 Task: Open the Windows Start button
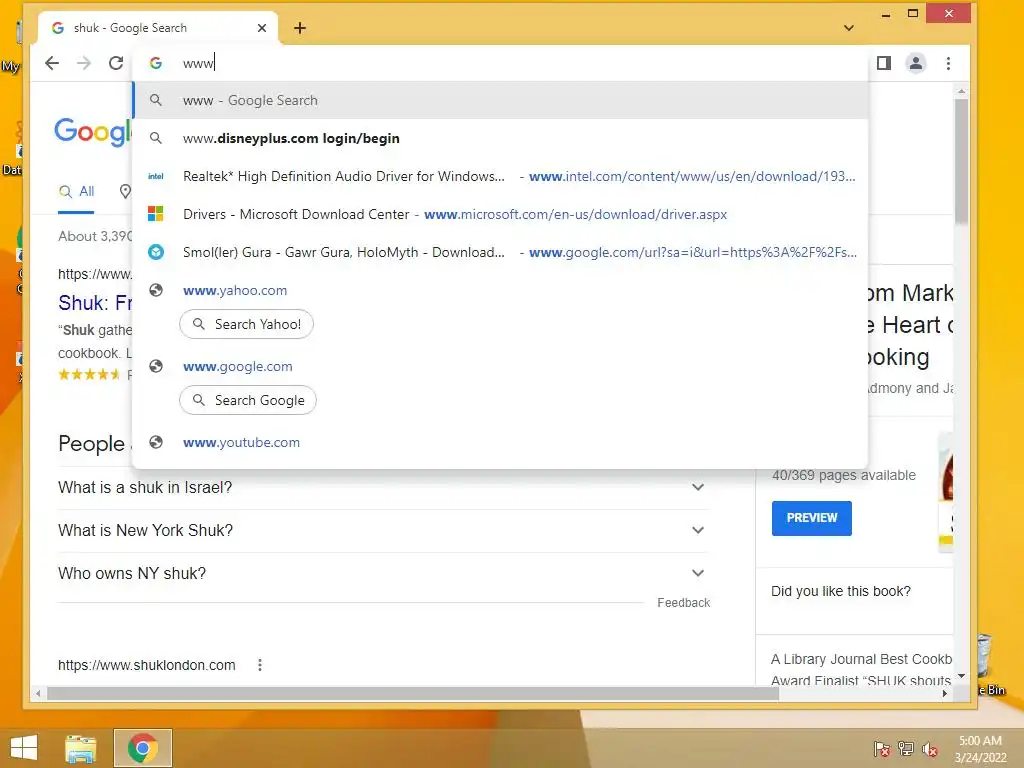[24, 748]
